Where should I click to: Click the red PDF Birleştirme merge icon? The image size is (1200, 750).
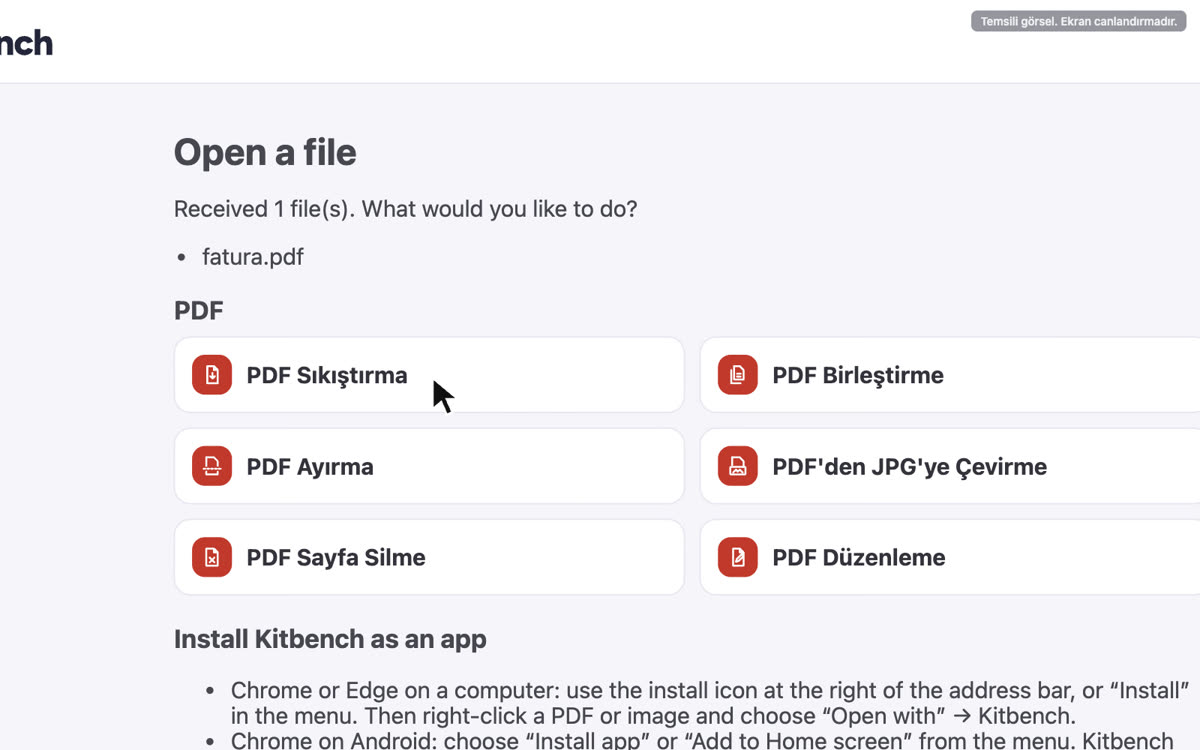pyautogui.click(x=738, y=375)
